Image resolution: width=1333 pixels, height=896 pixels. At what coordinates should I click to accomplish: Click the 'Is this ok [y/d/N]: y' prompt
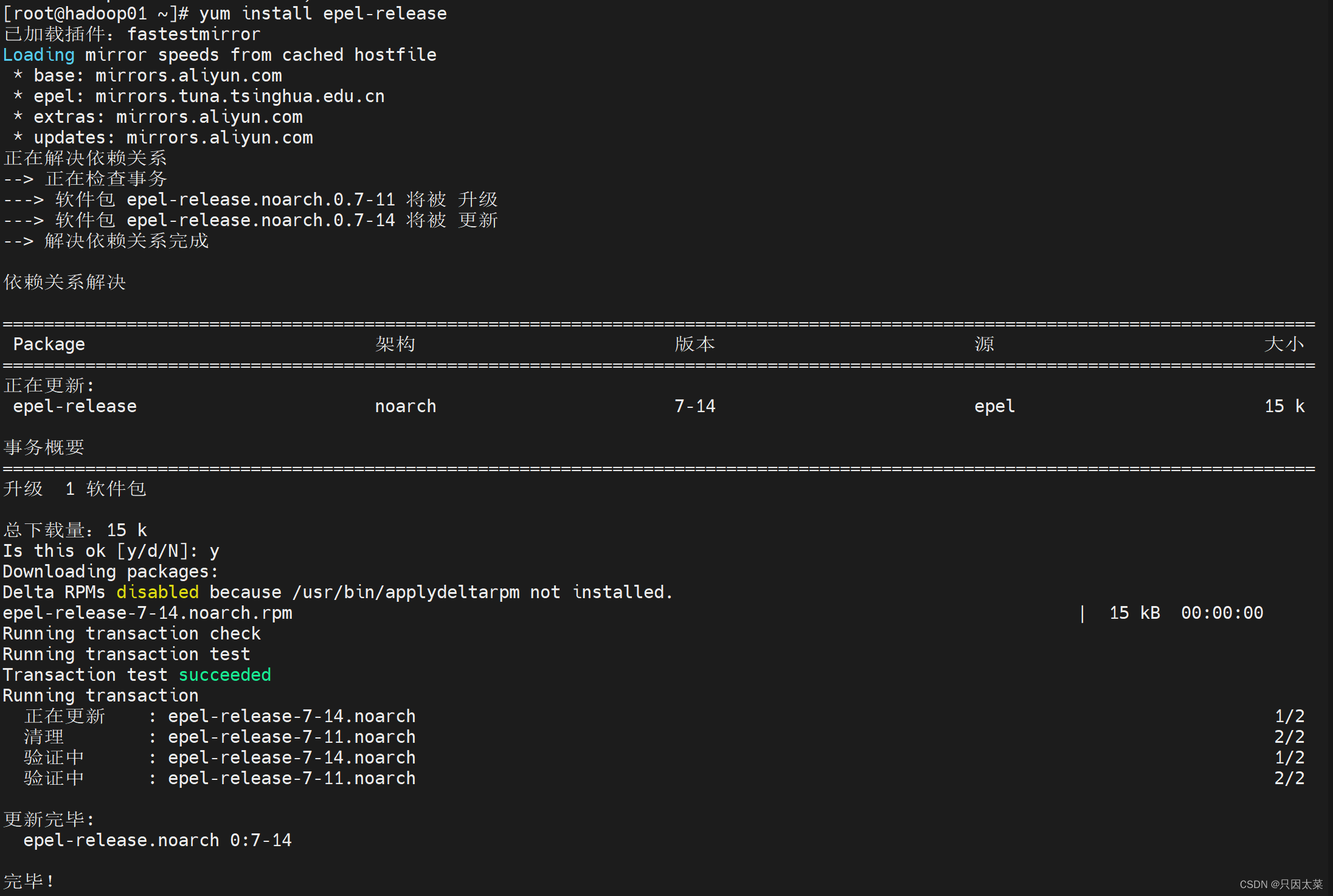(x=111, y=551)
